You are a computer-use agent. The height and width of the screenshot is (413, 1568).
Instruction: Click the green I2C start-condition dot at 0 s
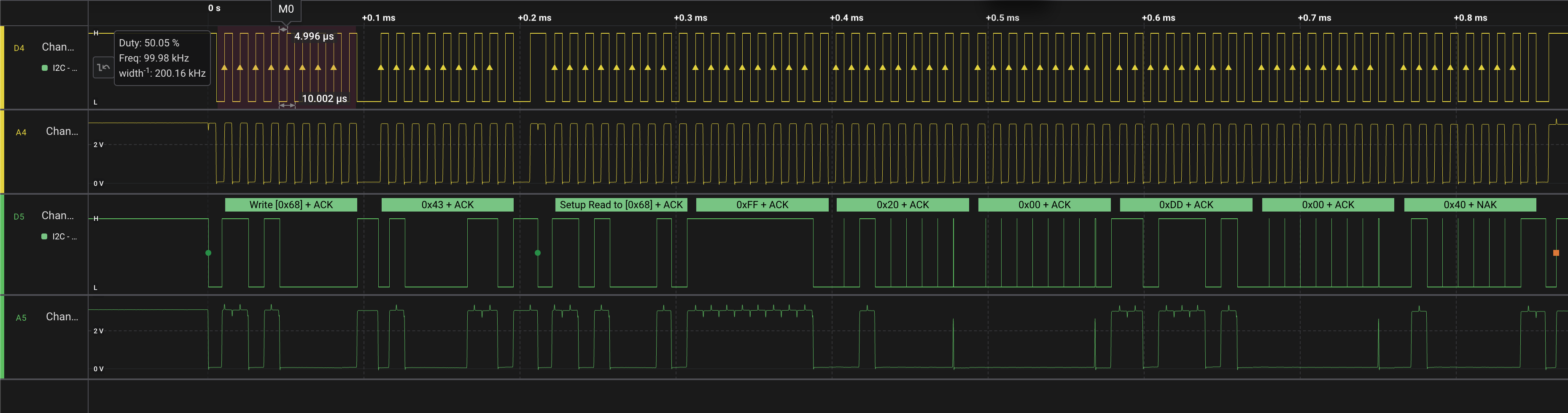pyautogui.click(x=208, y=252)
